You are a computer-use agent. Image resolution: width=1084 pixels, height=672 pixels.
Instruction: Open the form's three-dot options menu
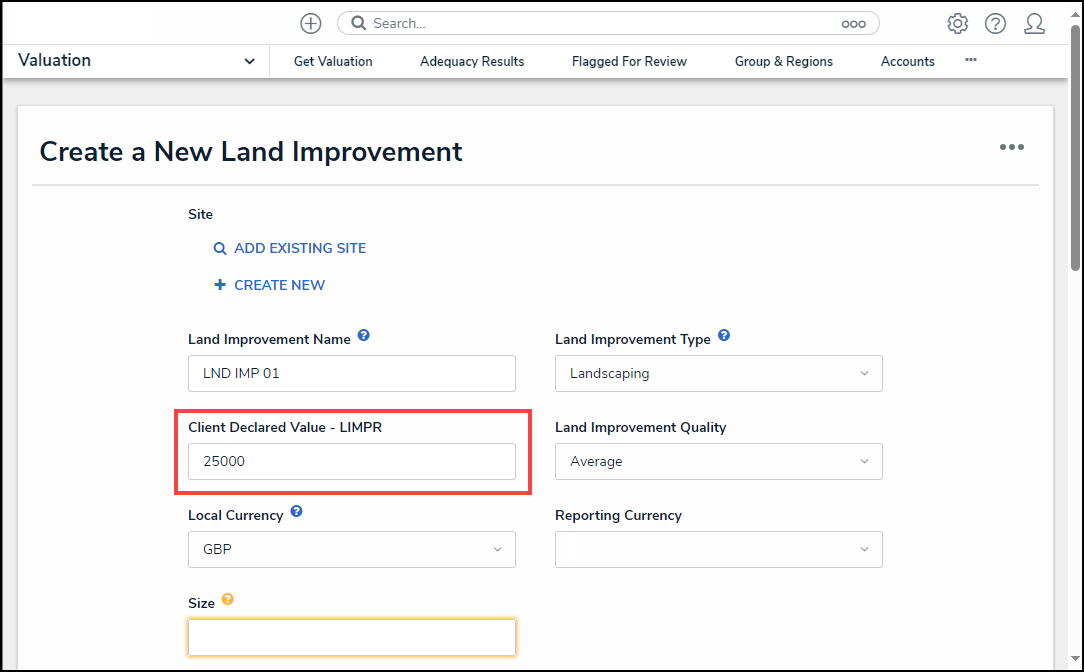(1011, 147)
